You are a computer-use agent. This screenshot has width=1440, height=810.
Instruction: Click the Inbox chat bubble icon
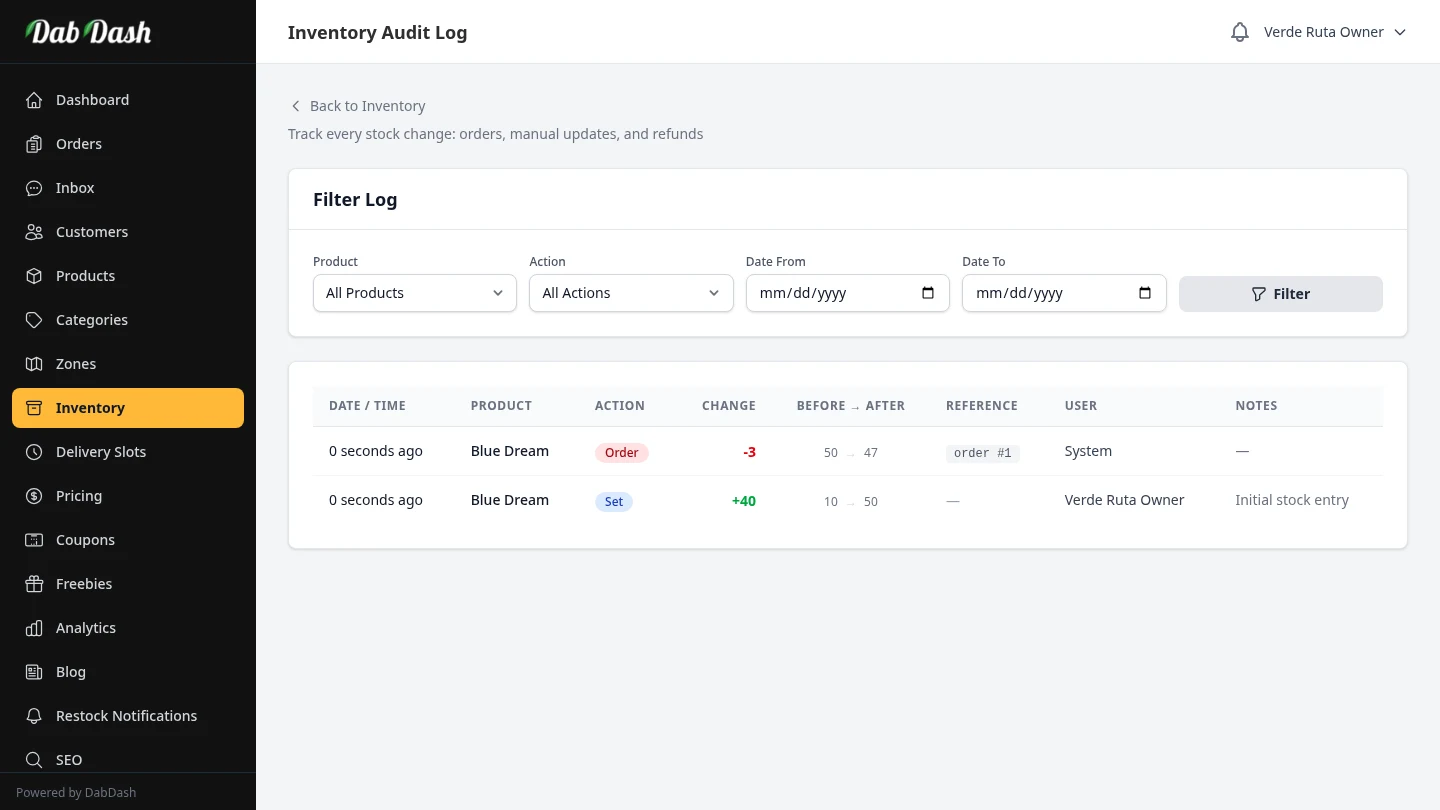[x=34, y=188]
